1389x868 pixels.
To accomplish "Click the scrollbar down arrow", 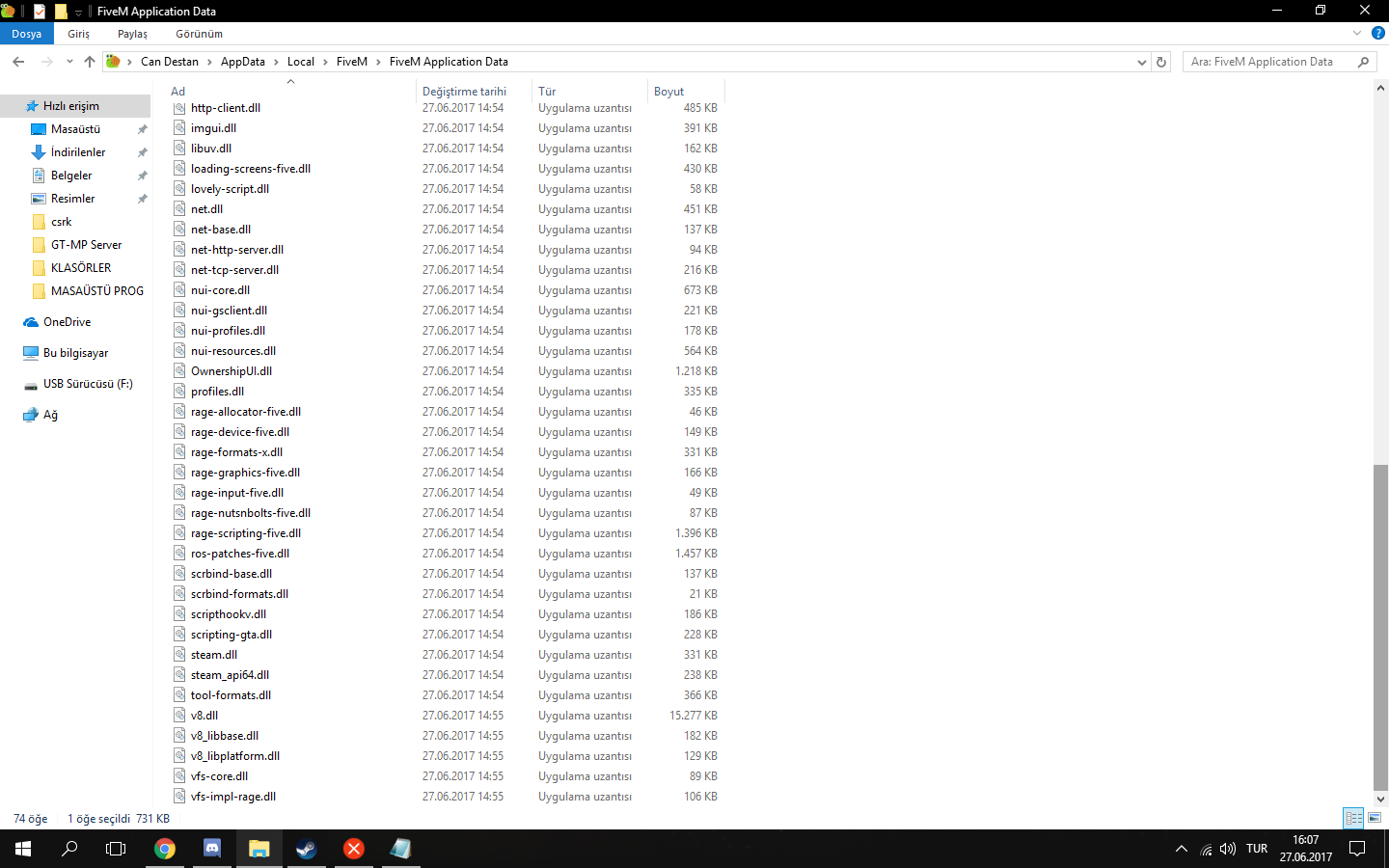I will coord(1380,799).
